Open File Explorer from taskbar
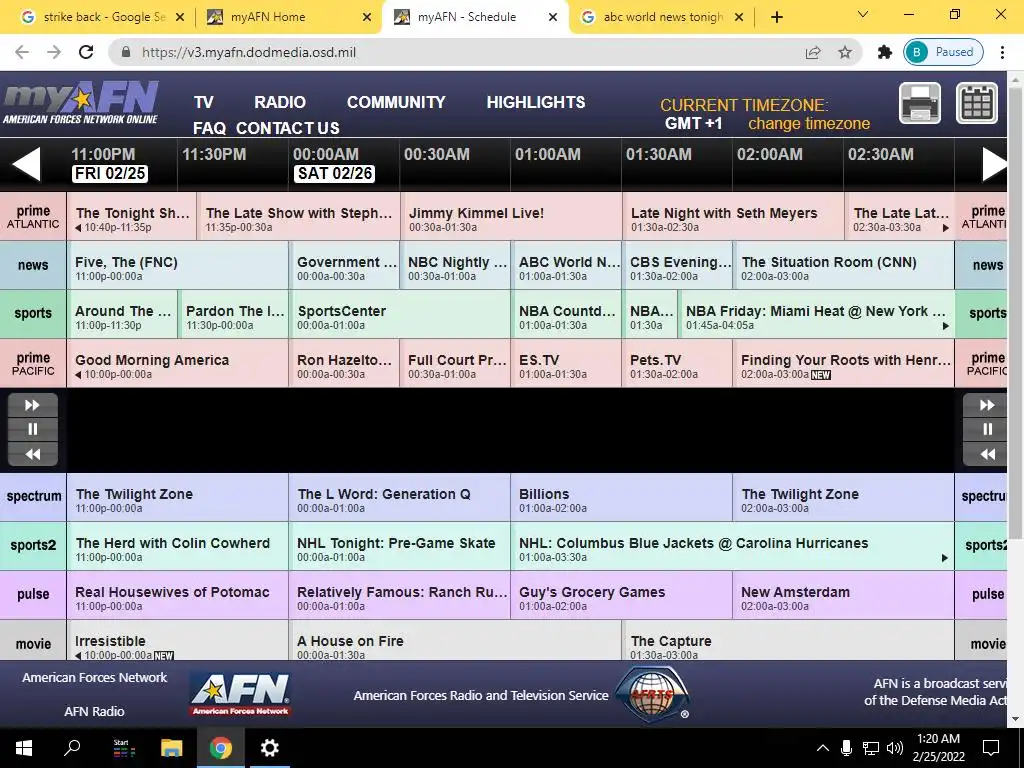The image size is (1024, 768). 171,748
